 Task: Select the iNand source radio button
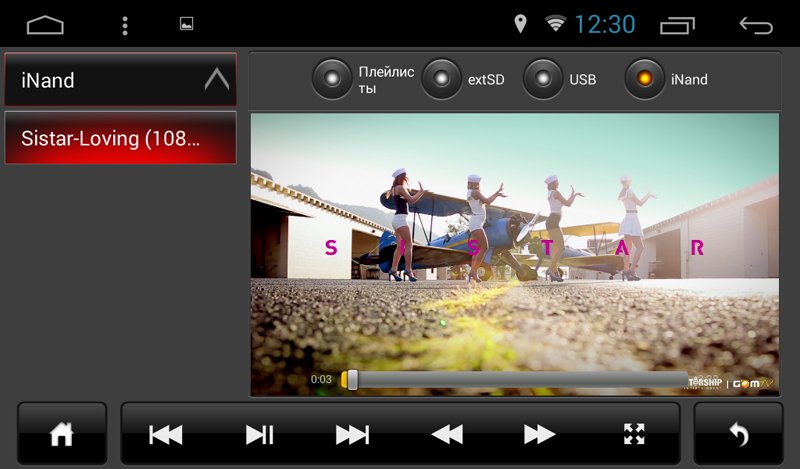click(x=645, y=79)
